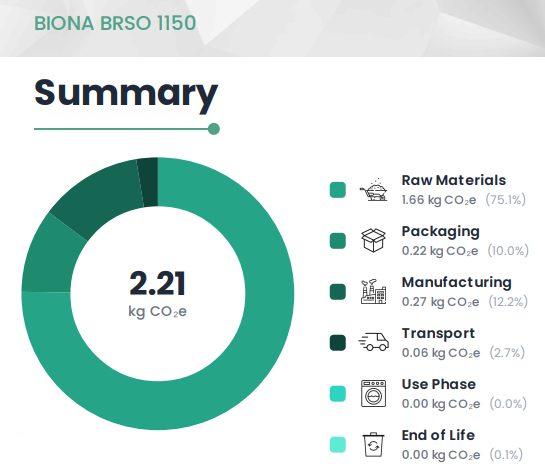
Task: Click the '0.27 kg CO₂e' value
Action: pyautogui.click(x=440, y=302)
